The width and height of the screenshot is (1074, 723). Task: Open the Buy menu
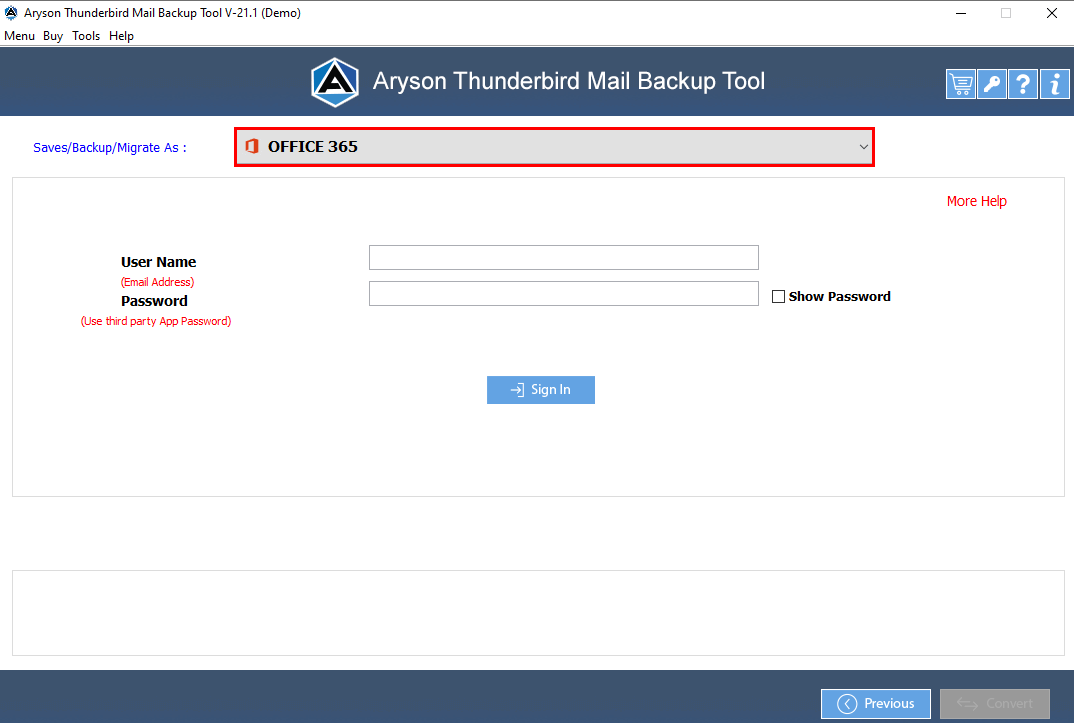(53, 36)
